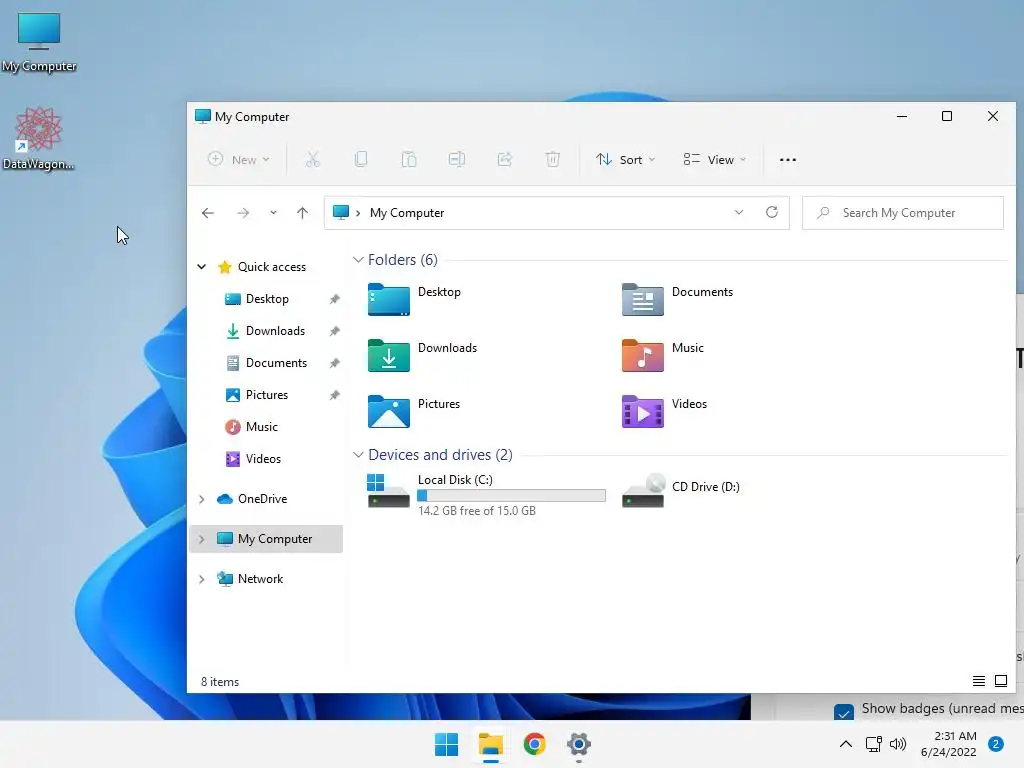Select Documents in Quick access
1024x768 pixels.
[x=276, y=363]
